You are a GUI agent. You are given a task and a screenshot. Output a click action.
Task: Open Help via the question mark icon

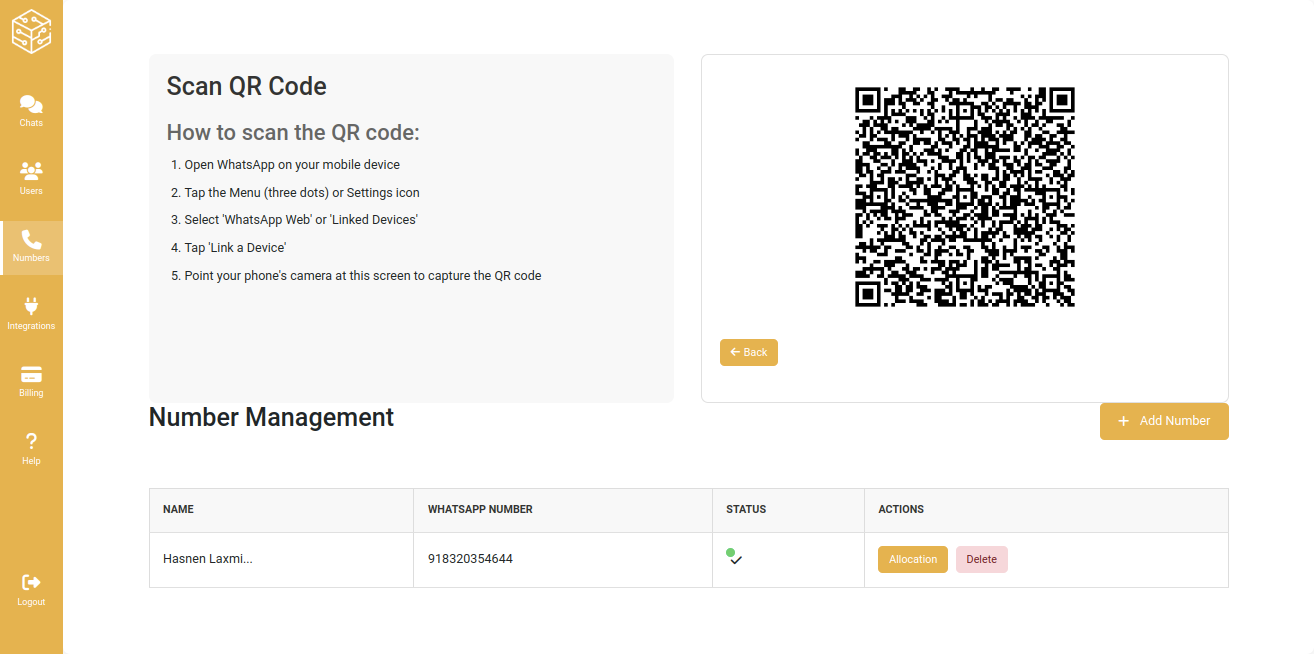(31, 441)
